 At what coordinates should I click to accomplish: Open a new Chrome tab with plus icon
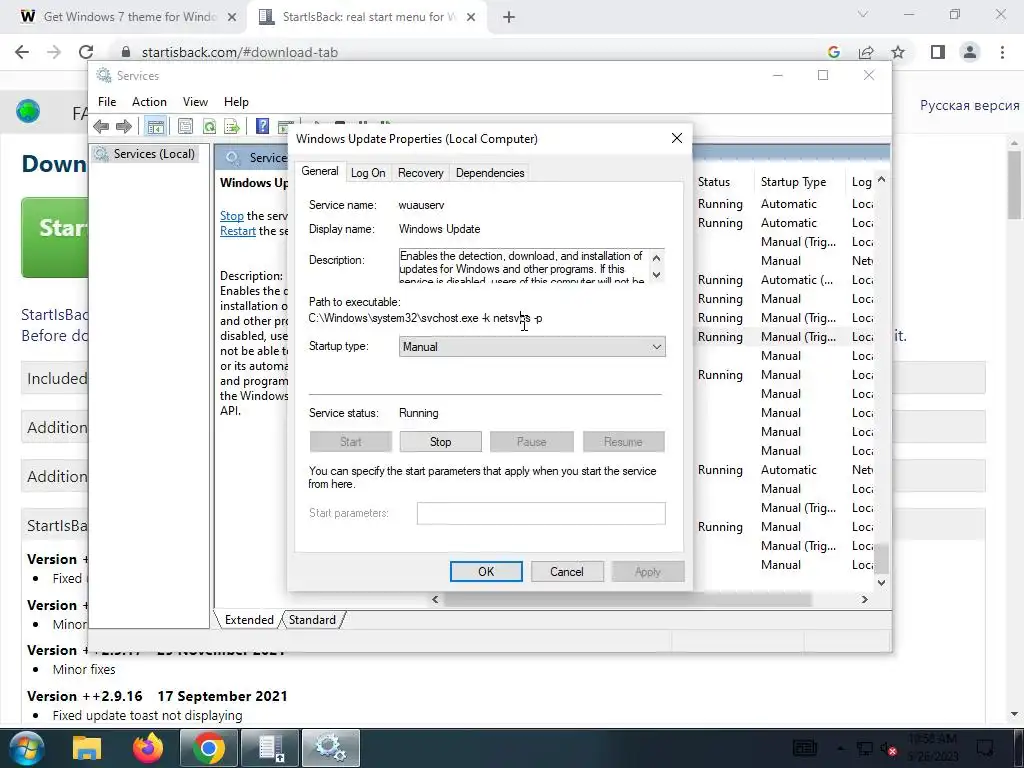click(509, 17)
